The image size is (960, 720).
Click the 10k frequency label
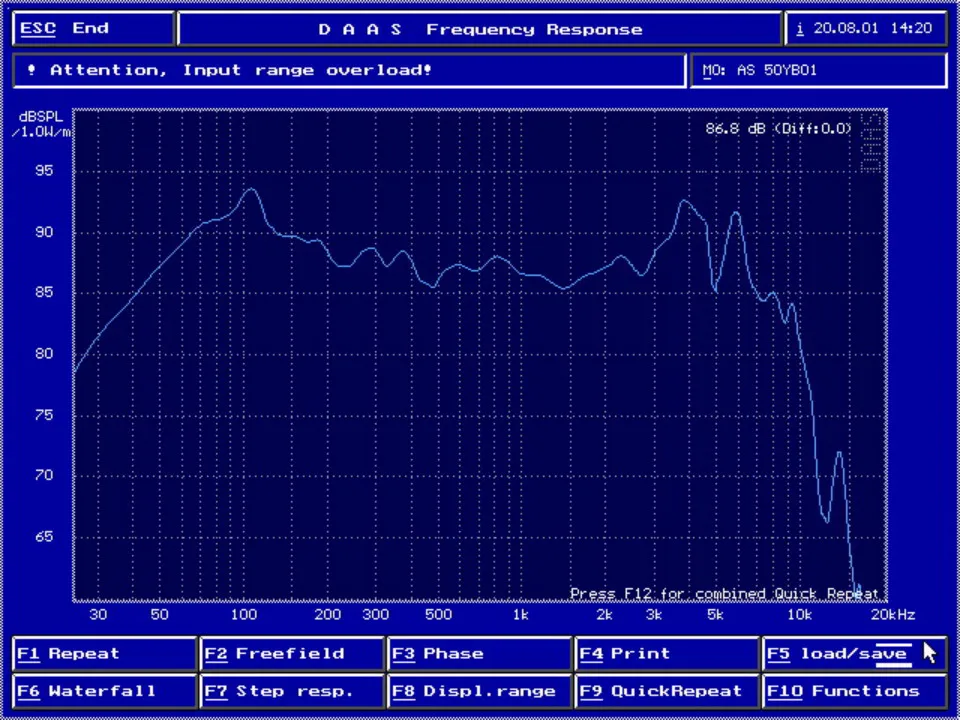[x=800, y=615]
